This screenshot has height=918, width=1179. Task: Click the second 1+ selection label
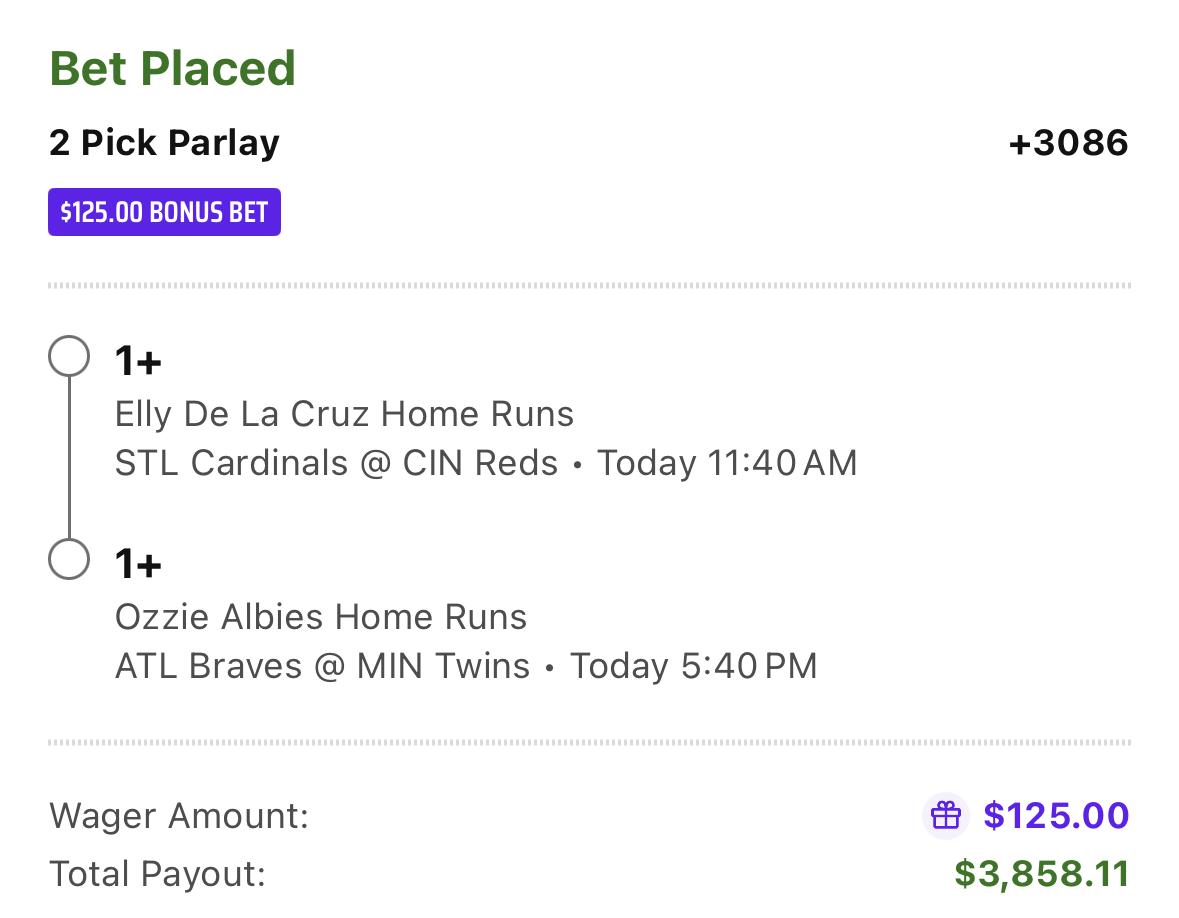coord(138,564)
